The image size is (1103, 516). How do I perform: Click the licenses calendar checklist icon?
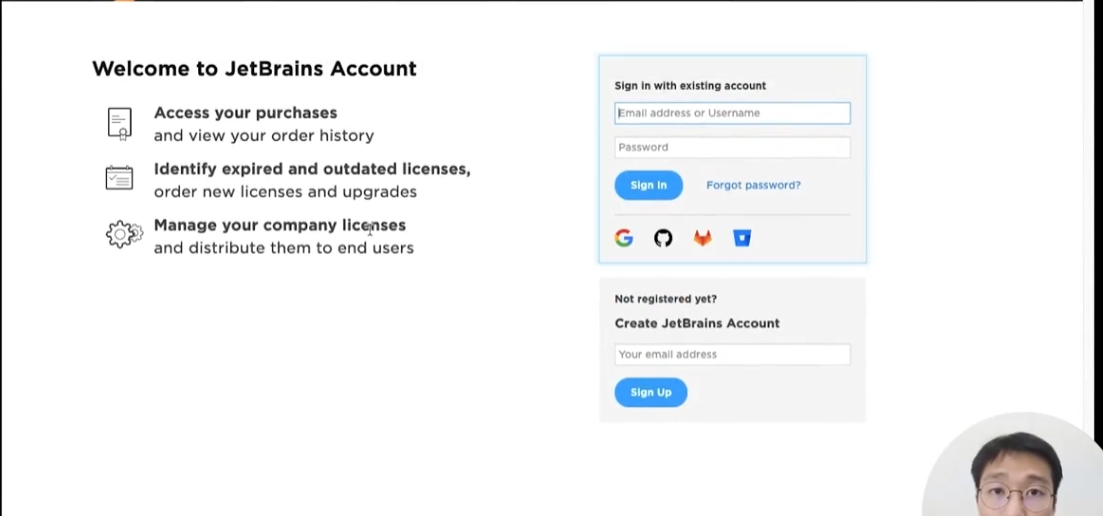[120, 178]
